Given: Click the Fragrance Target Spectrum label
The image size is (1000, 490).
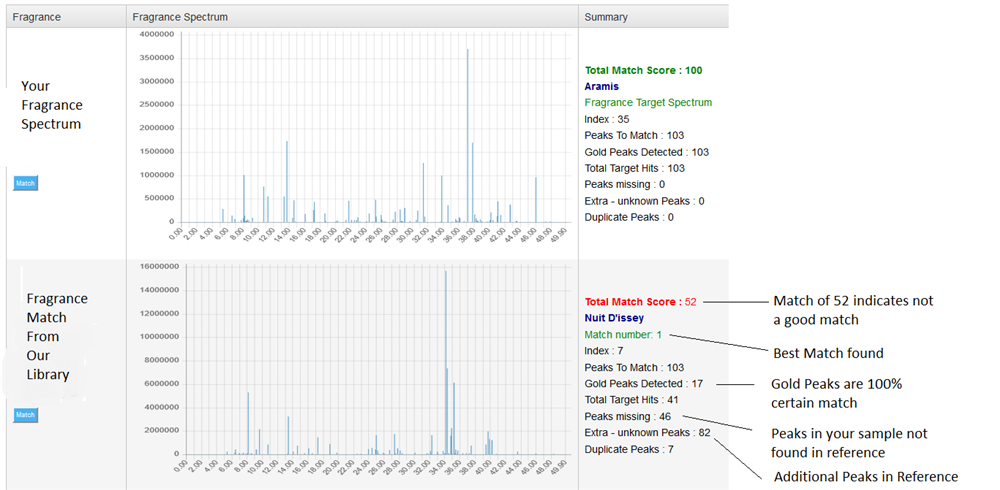Looking at the screenshot, I should (648, 103).
